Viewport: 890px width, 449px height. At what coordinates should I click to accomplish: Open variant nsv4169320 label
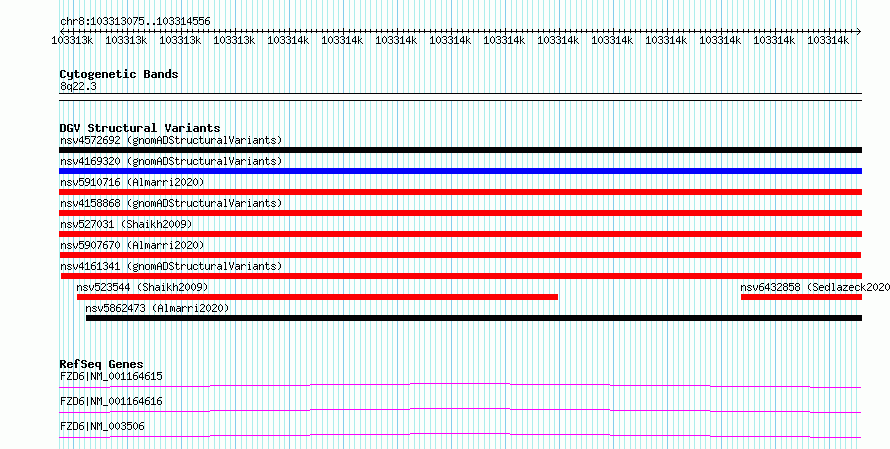pos(171,161)
